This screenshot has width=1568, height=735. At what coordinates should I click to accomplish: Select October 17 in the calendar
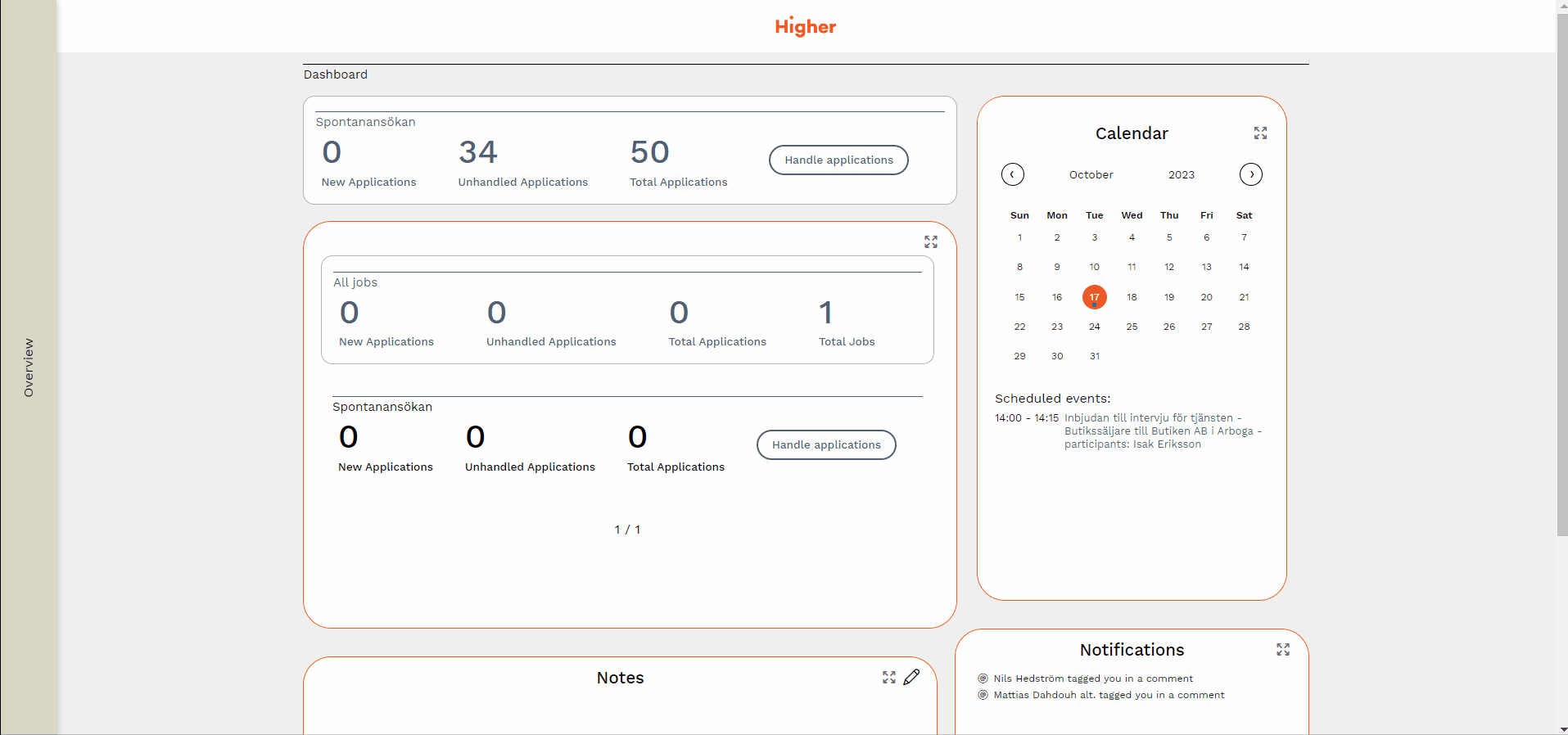[x=1094, y=297]
